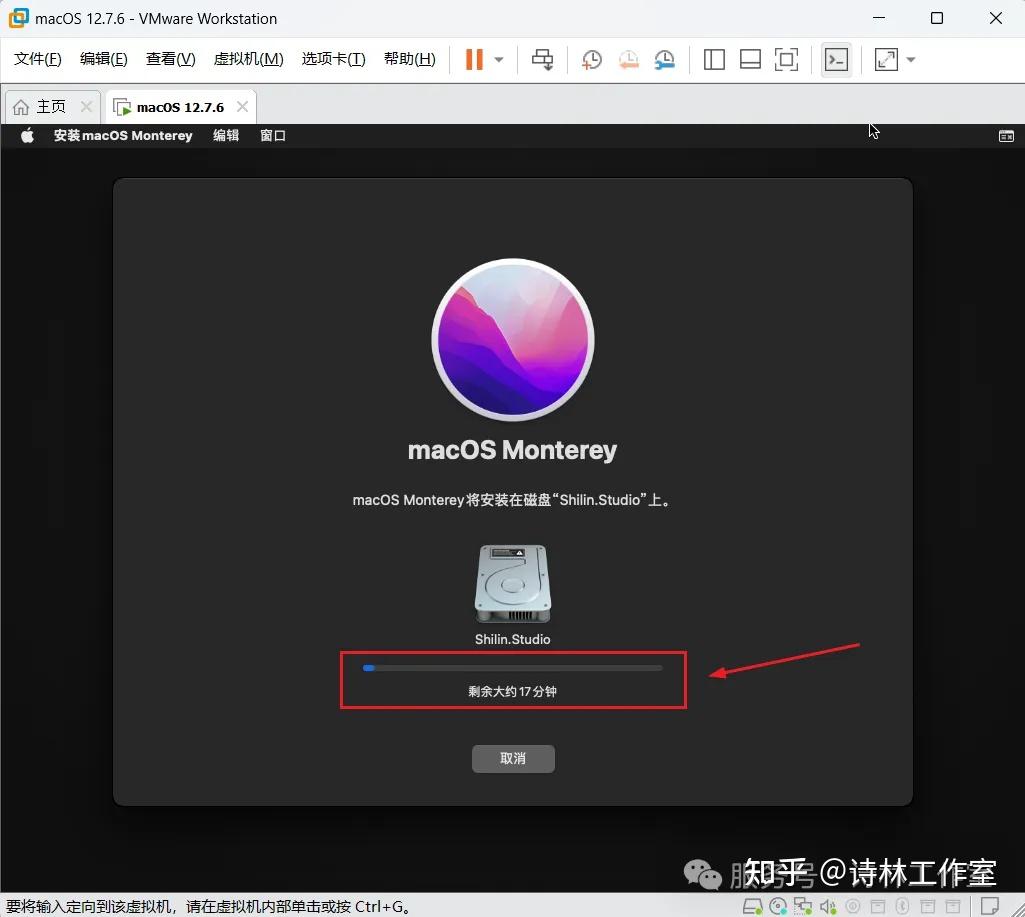
Task: Open the guest 编辑 menu
Action: 226,135
